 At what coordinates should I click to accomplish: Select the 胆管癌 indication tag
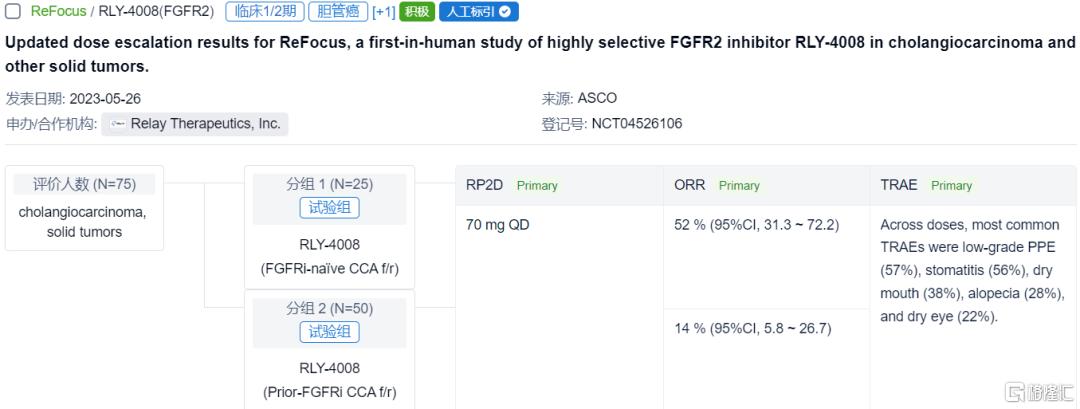pyautogui.click(x=336, y=12)
